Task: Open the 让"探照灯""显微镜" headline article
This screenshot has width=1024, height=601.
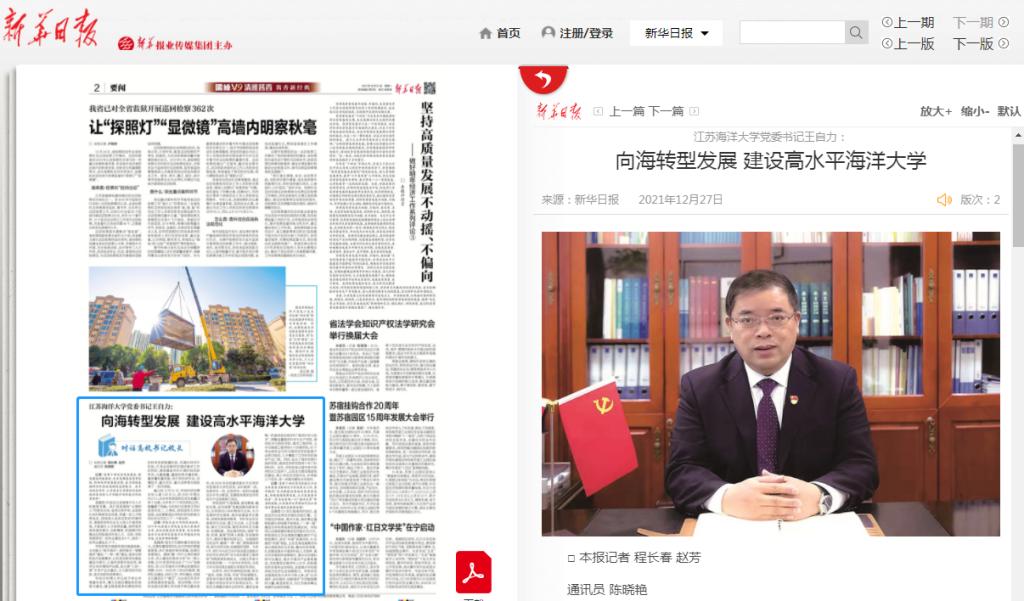Action: point(203,127)
